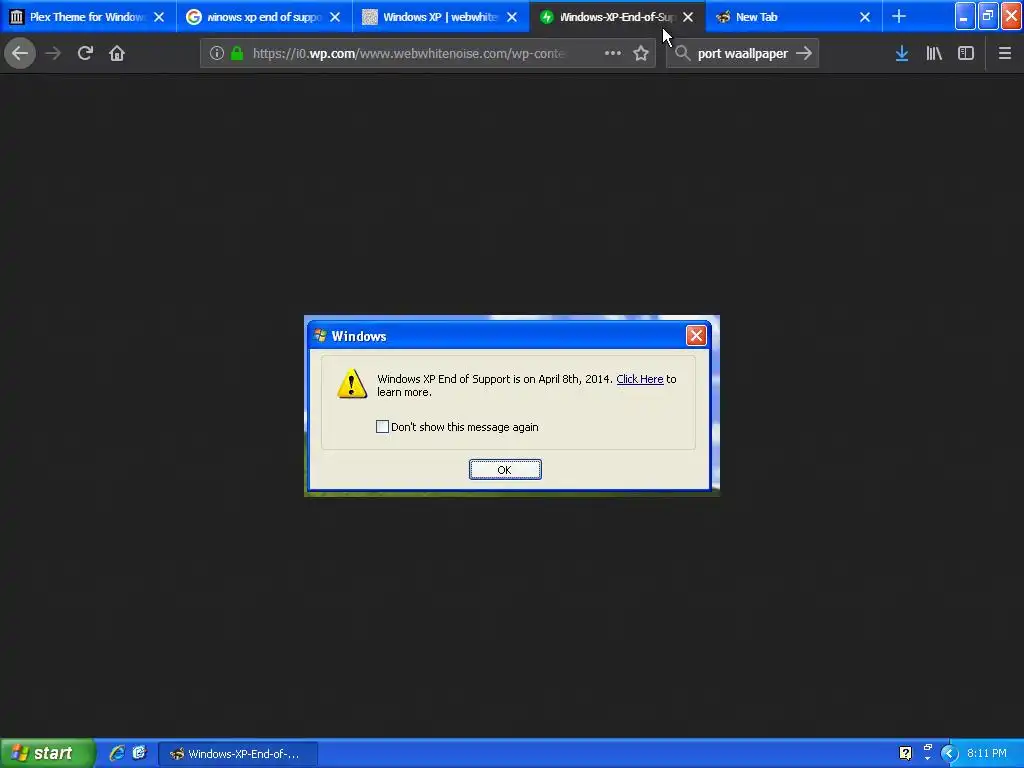
Task: Open the Firefox hamburger menu
Action: [x=1005, y=53]
